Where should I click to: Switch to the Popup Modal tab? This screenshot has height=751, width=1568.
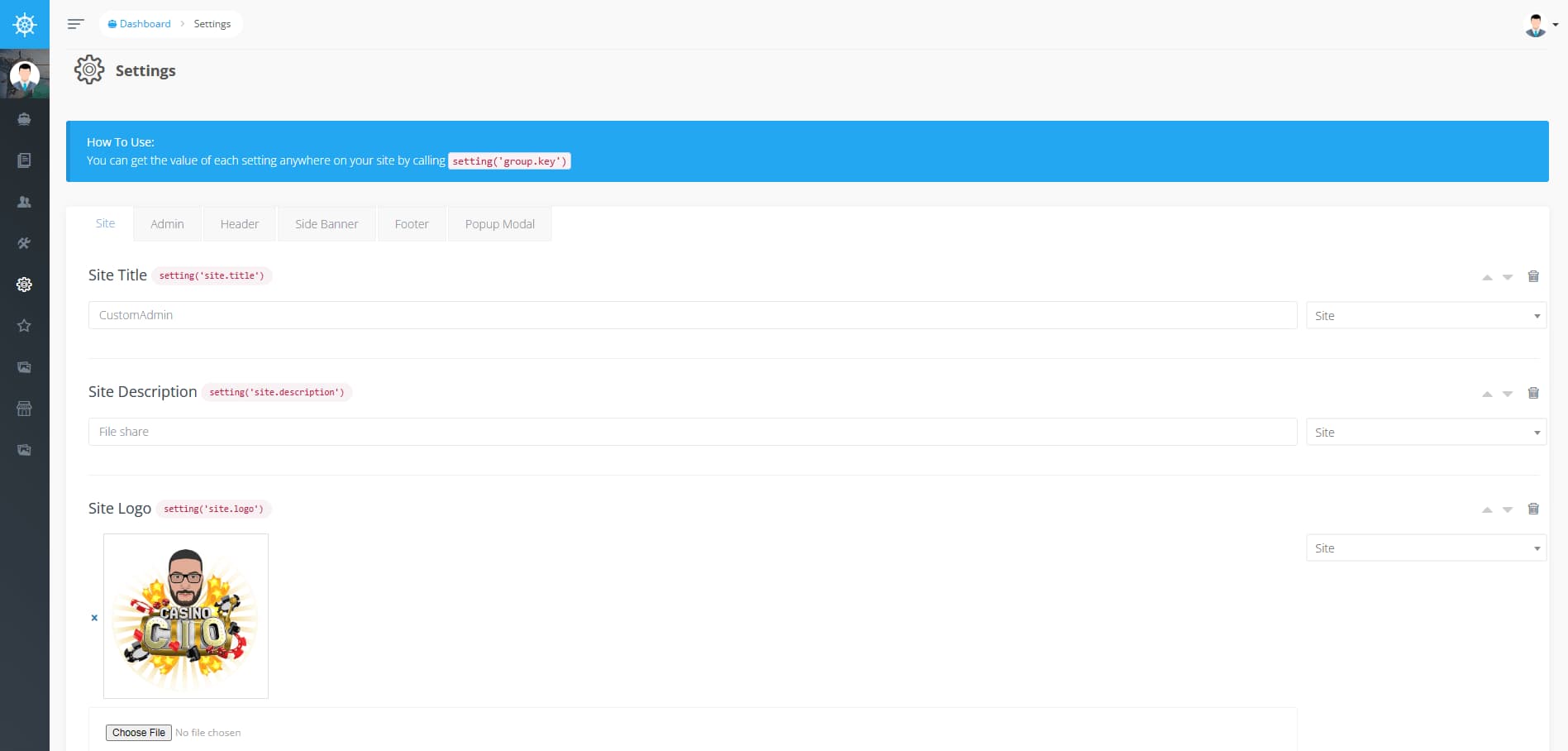(500, 224)
